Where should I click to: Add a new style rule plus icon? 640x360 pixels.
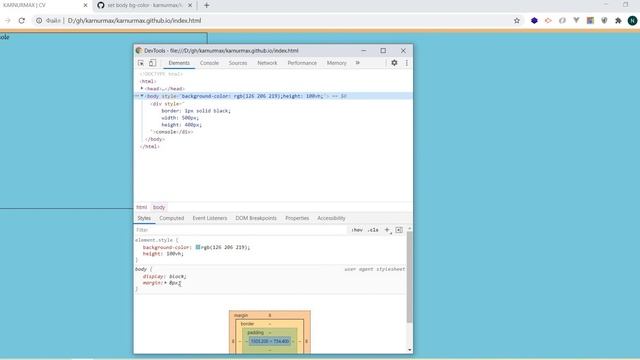[x=387, y=230]
